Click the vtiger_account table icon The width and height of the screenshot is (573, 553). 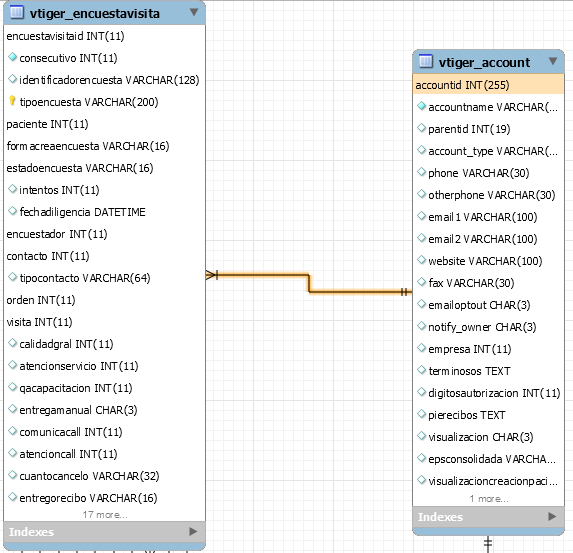tap(426, 61)
